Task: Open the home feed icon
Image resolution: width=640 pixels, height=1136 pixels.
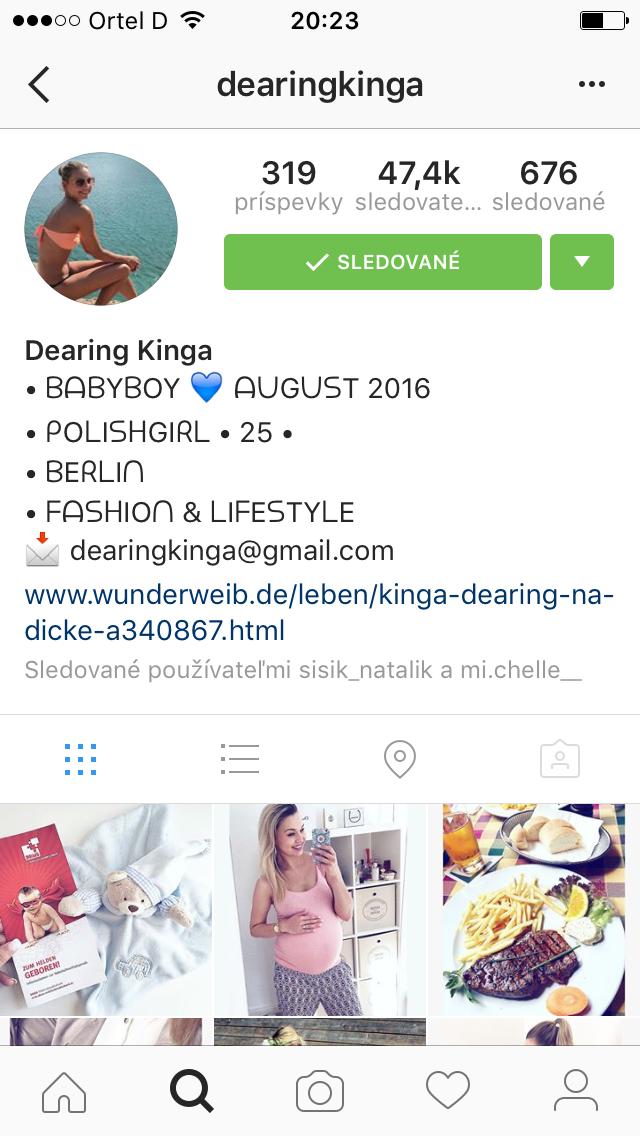Action: 64,1091
